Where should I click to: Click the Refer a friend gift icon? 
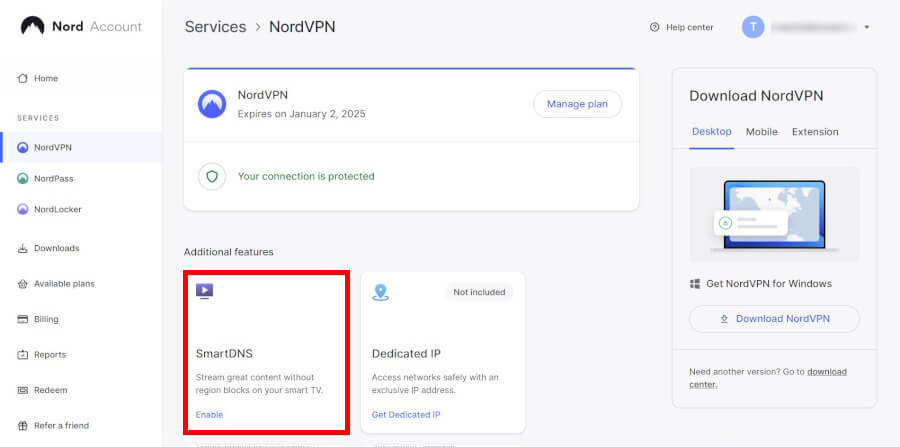coord(22,426)
